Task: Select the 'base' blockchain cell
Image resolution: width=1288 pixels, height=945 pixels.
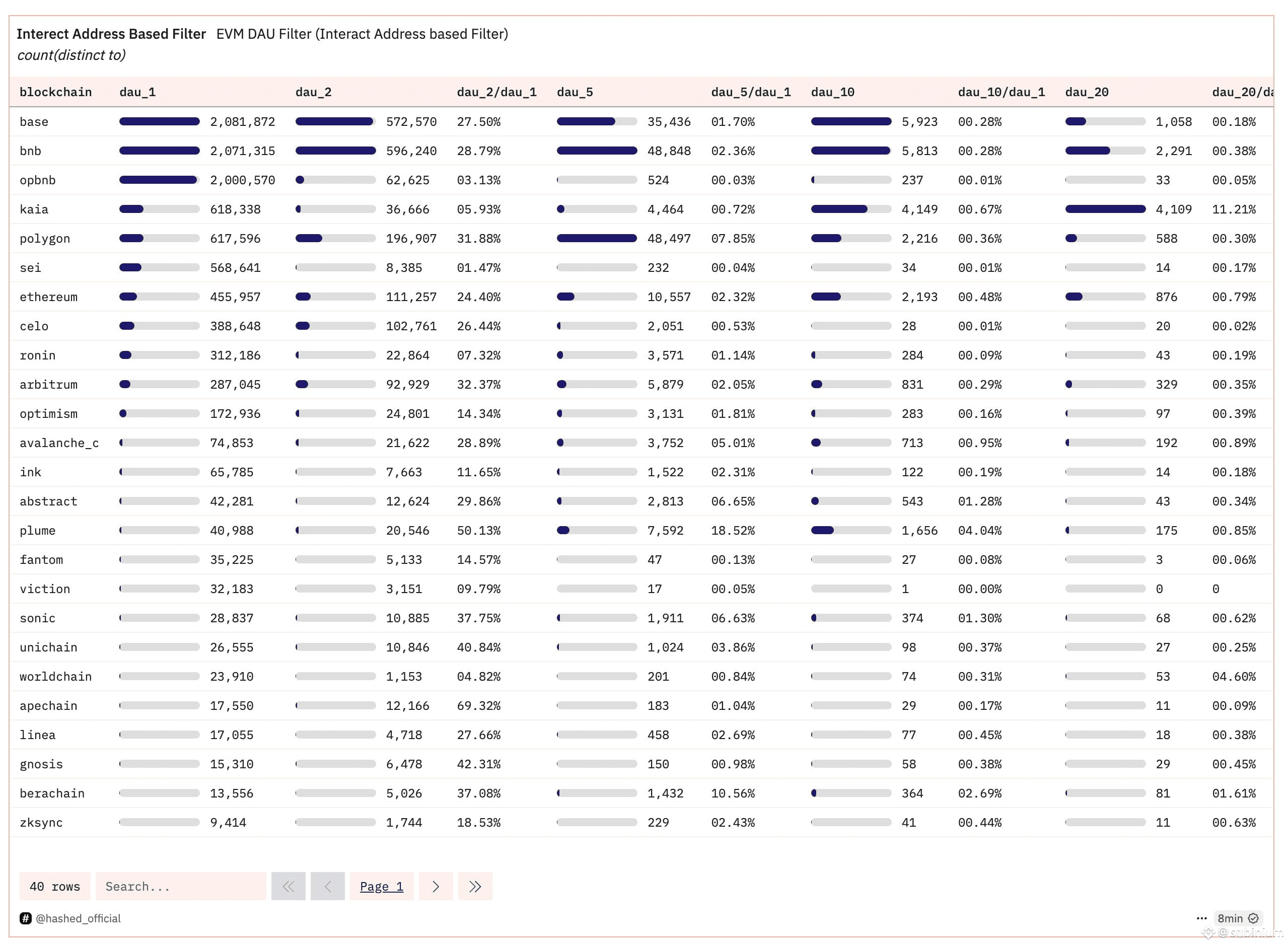Action: pos(34,122)
